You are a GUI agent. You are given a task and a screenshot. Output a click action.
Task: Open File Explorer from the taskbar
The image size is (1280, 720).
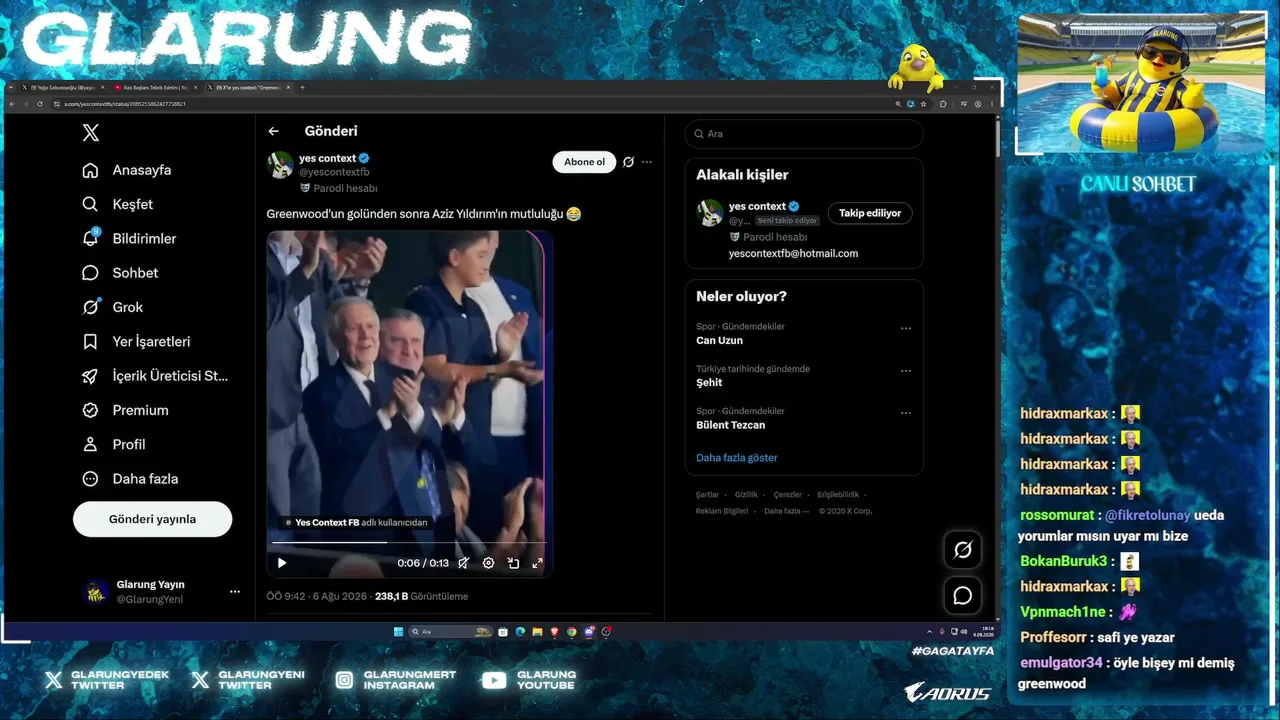[537, 632]
